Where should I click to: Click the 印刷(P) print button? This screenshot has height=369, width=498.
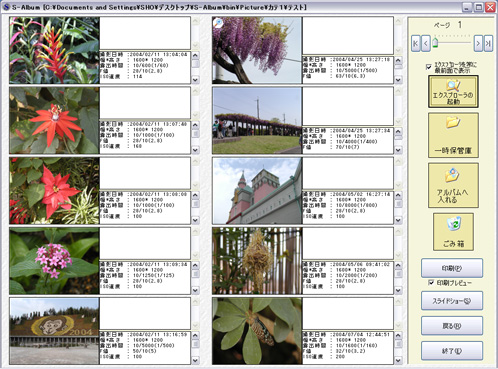click(452, 268)
